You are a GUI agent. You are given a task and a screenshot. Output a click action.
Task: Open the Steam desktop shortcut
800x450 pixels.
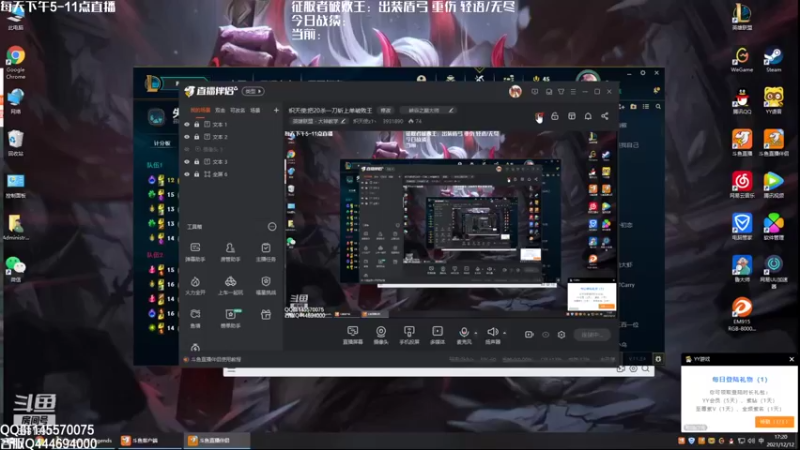tap(773, 60)
